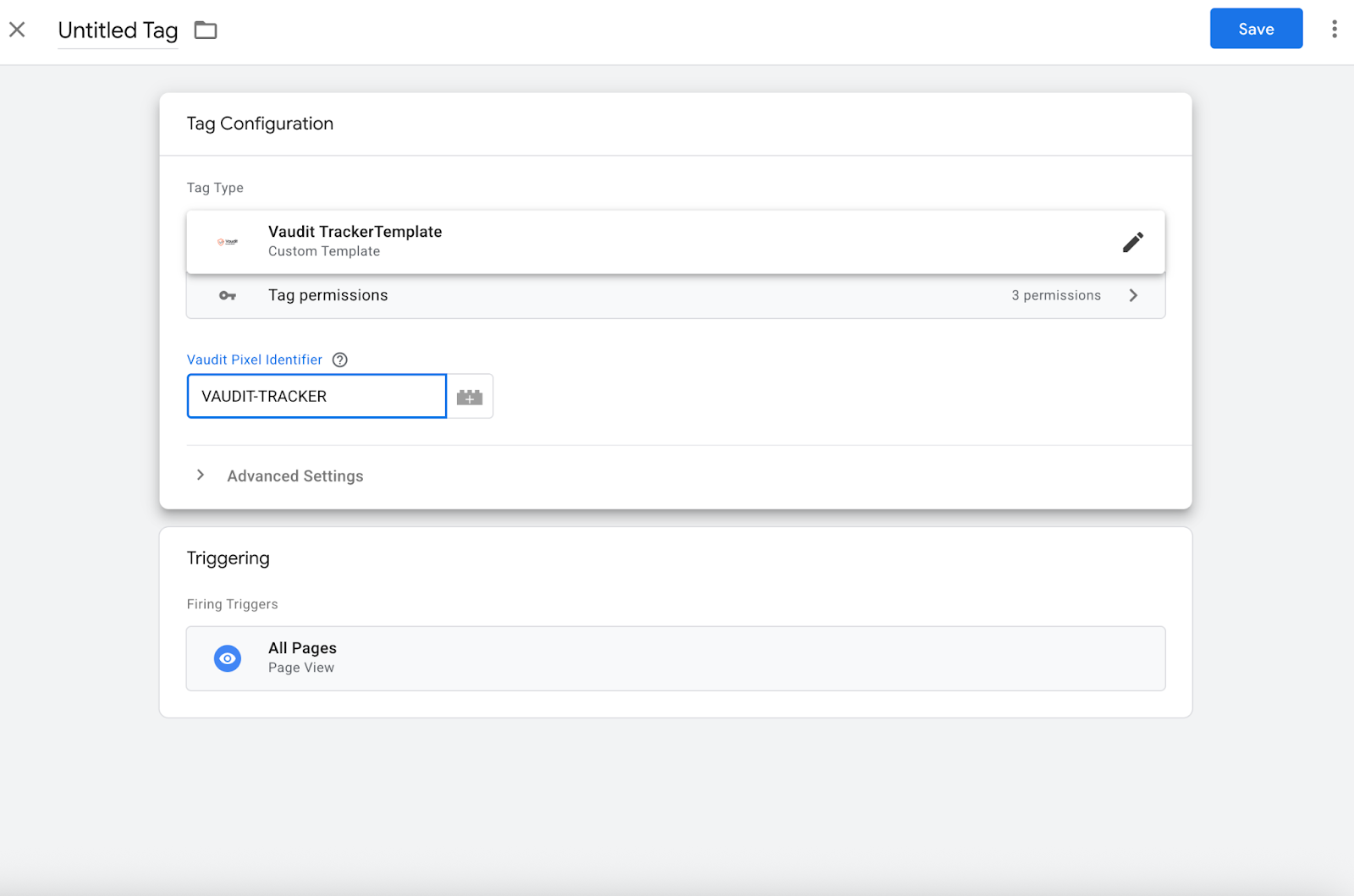This screenshot has height=896, width=1354.
Task: Insert a variable using the brick icon
Action: (470, 397)
